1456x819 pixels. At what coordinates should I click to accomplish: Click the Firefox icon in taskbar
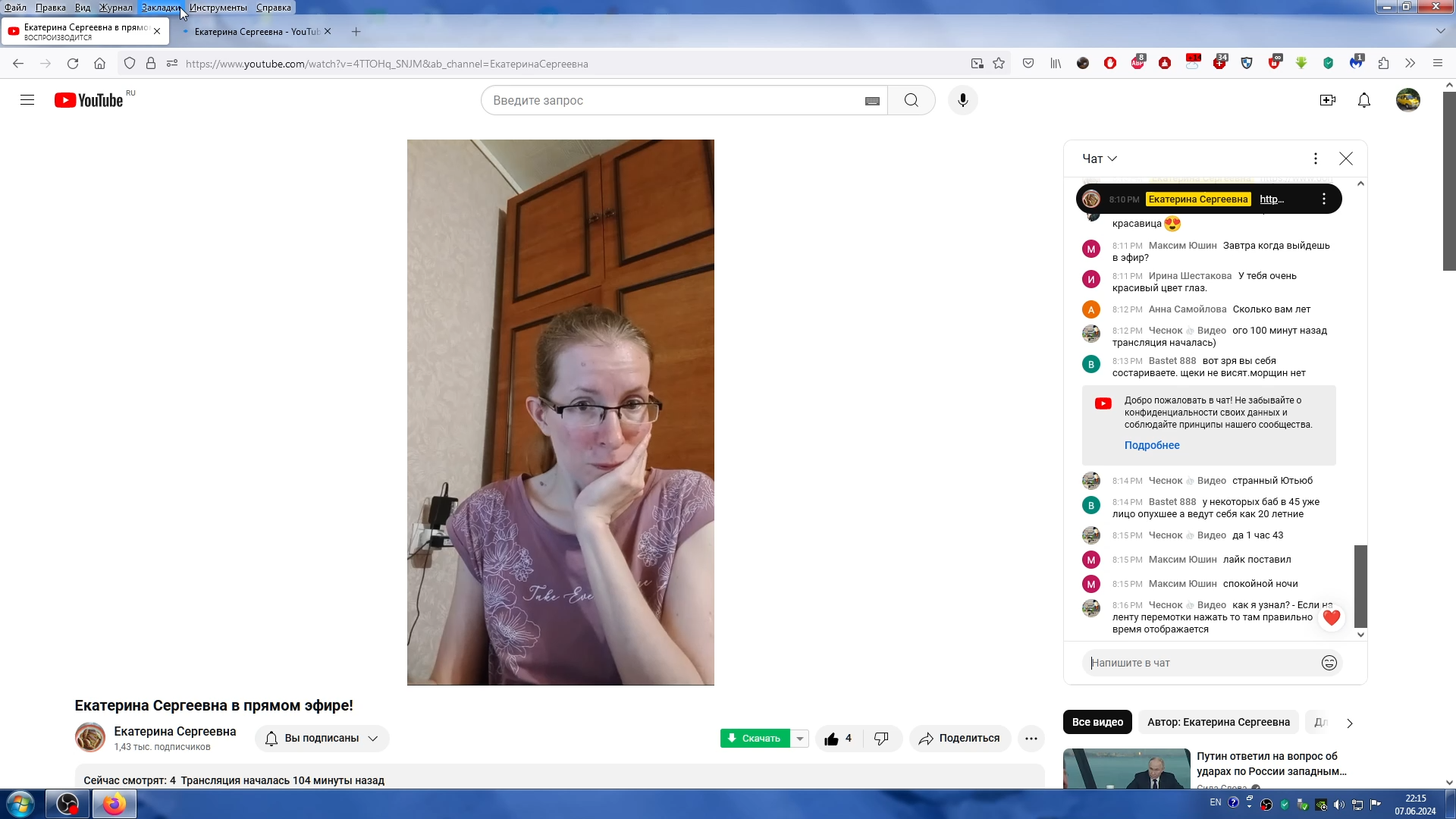114,803
